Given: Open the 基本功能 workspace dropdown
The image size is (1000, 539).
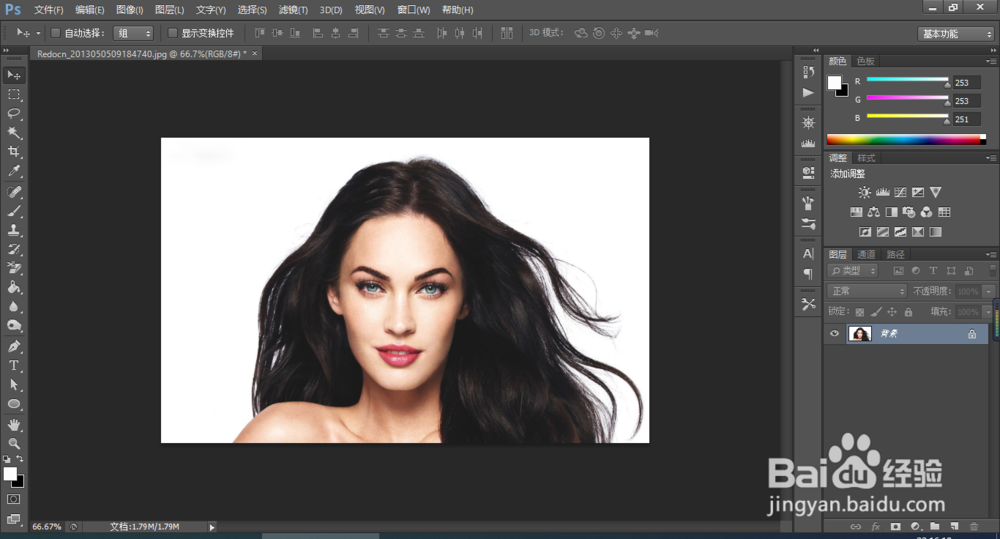Looking at the screenshot, I should [956, 34].
